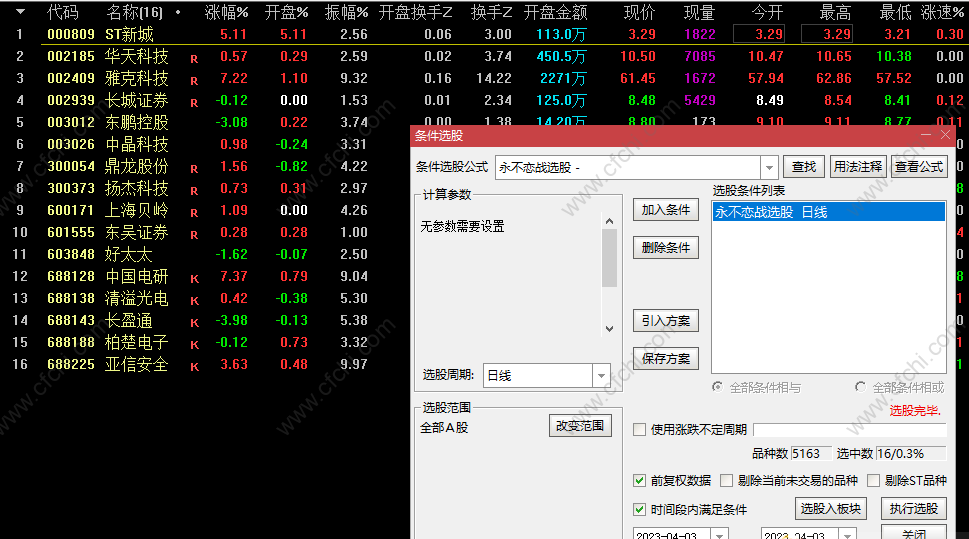Select the 全部条件相或 radio option

pos(860,387)
